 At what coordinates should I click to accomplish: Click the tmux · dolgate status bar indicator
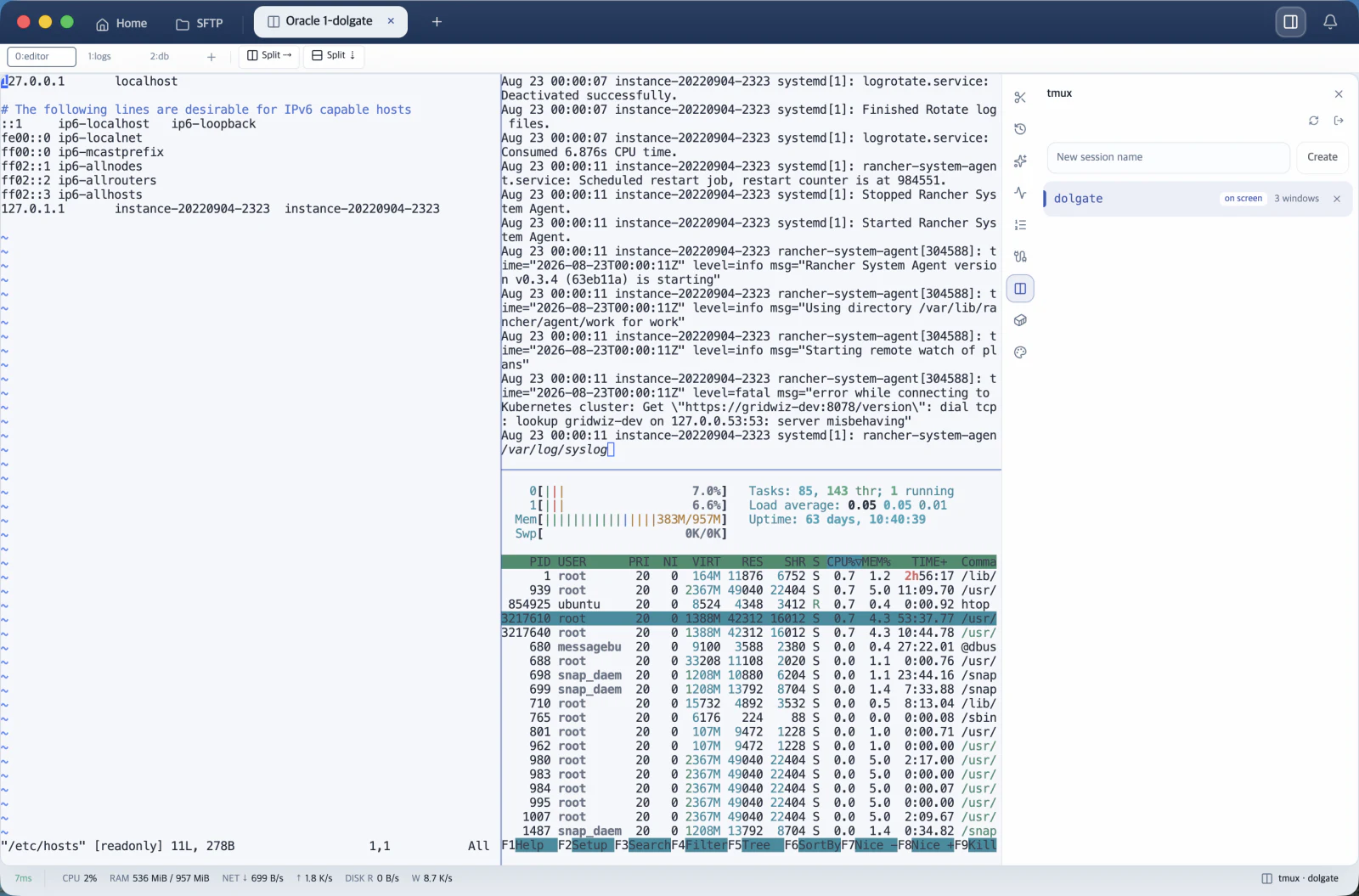1300,878
